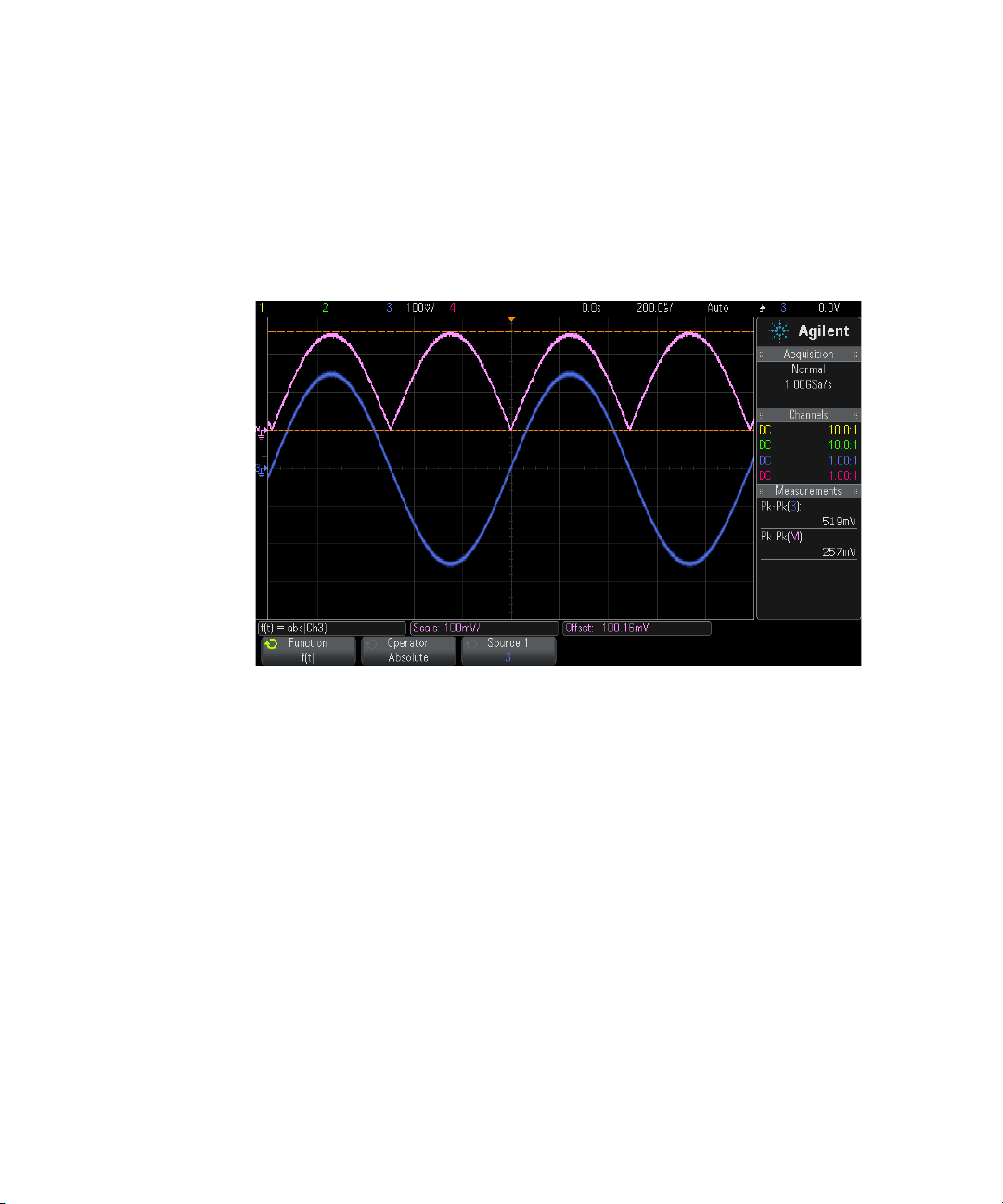The image size is (1003, 1204).
Task: Click the green channel 2 DC 10.0:1 row
Action: click(x=808, y=445)
